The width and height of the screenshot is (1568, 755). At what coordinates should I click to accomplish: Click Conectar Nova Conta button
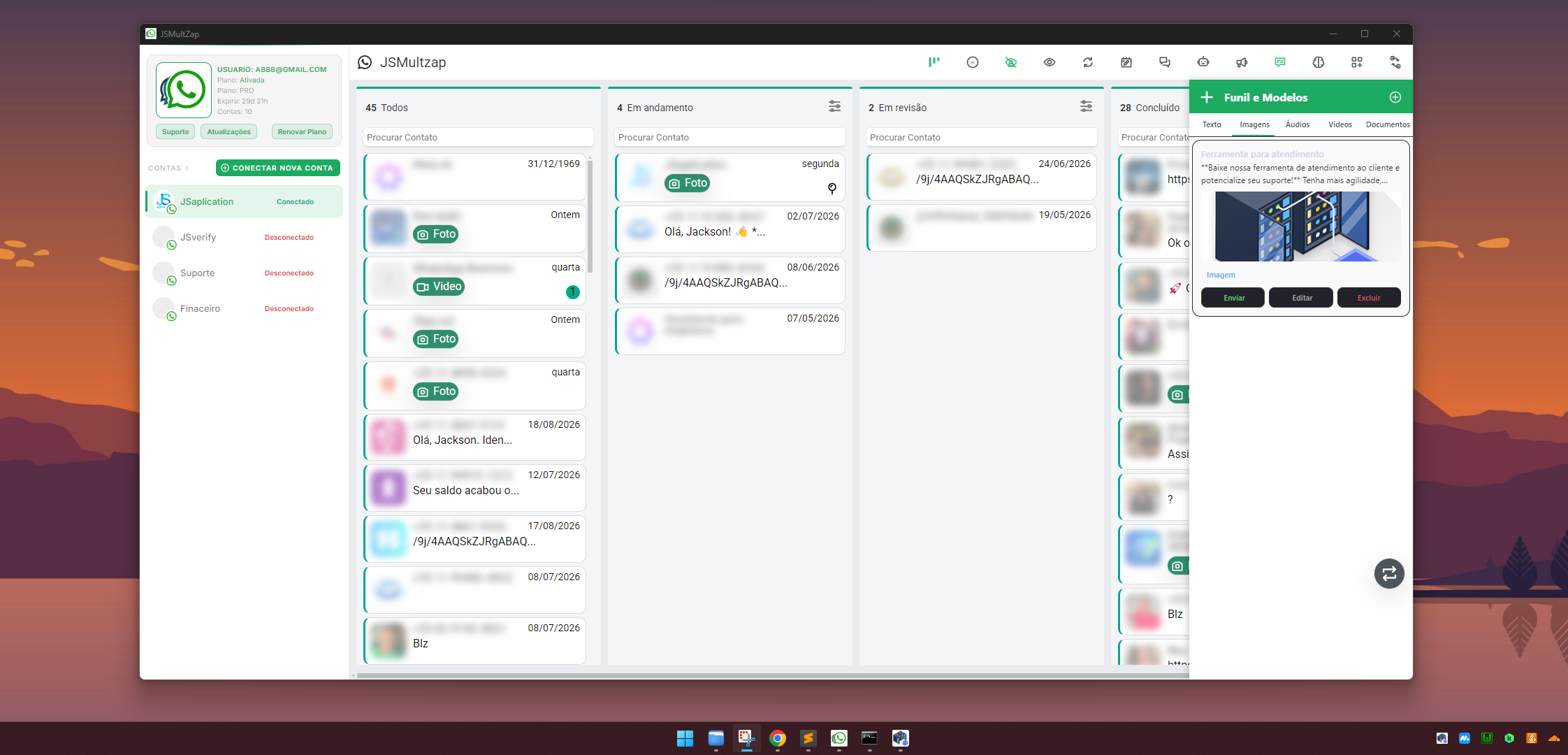click(277, 168)
